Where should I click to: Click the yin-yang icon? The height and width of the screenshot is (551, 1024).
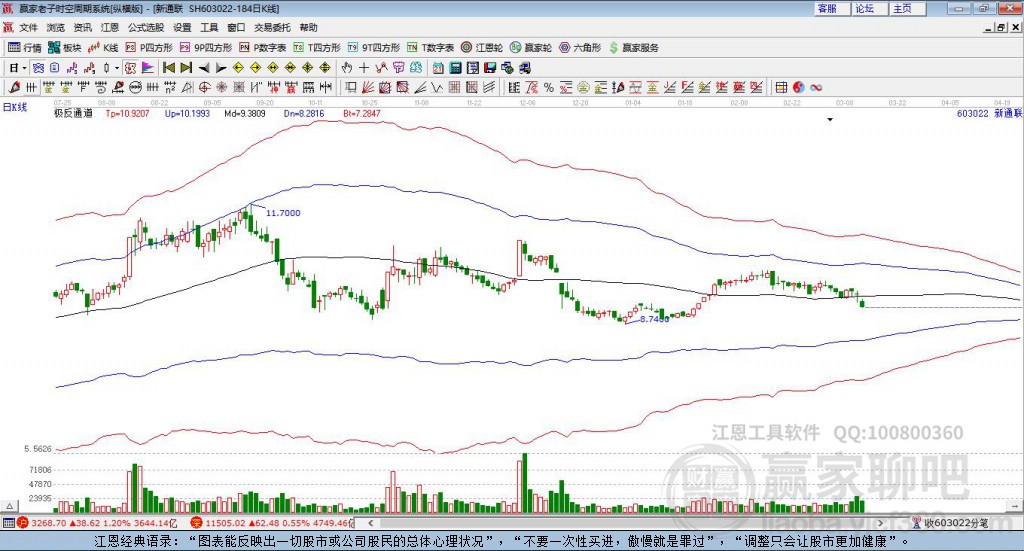(x=799, y=87)
